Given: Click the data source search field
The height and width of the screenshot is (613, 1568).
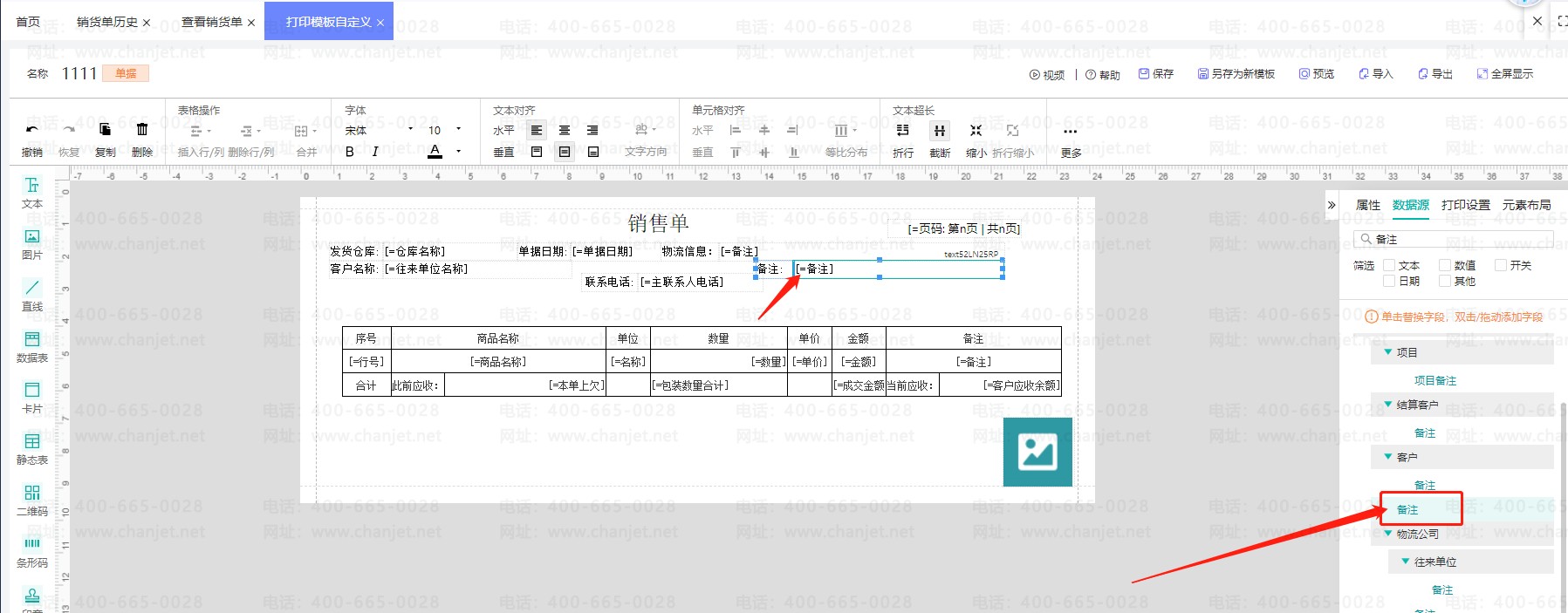Looking at the screenshot, I should [1453, 239].
